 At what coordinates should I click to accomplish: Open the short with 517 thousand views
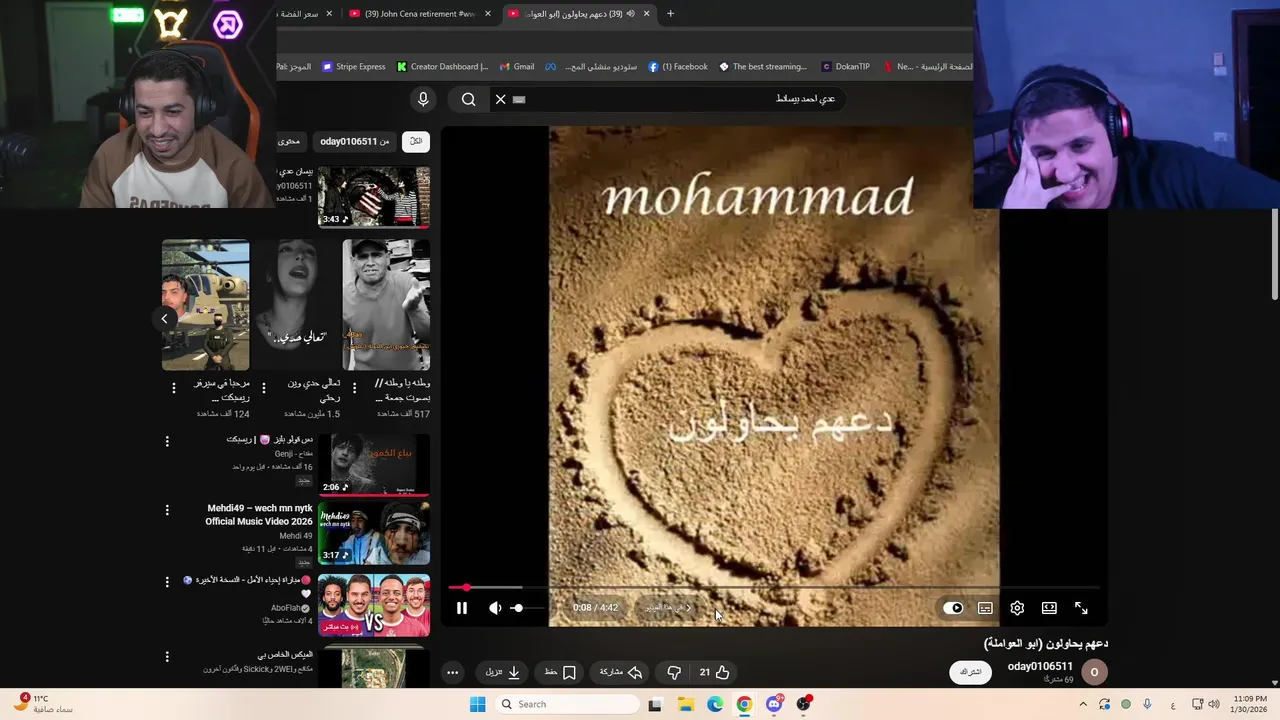tap(386, 305)
